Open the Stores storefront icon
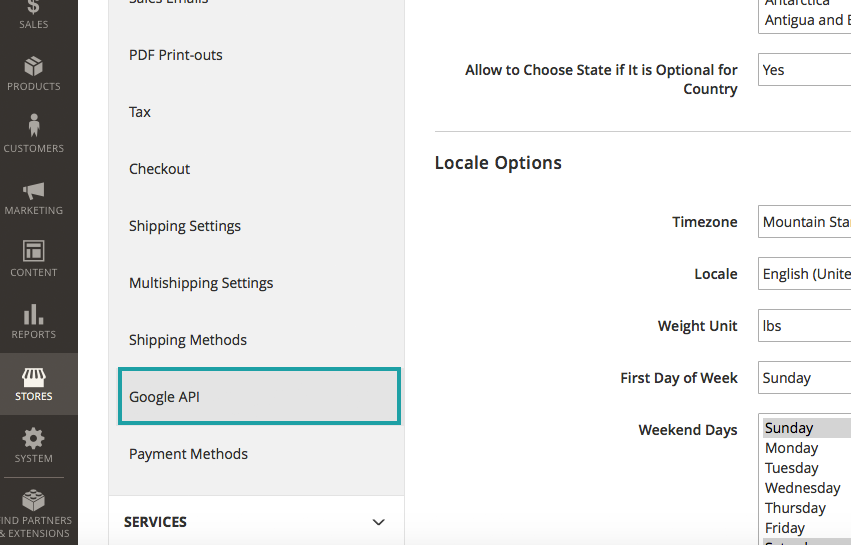Screen dimensions: 851x545 (x=34, y=378)
